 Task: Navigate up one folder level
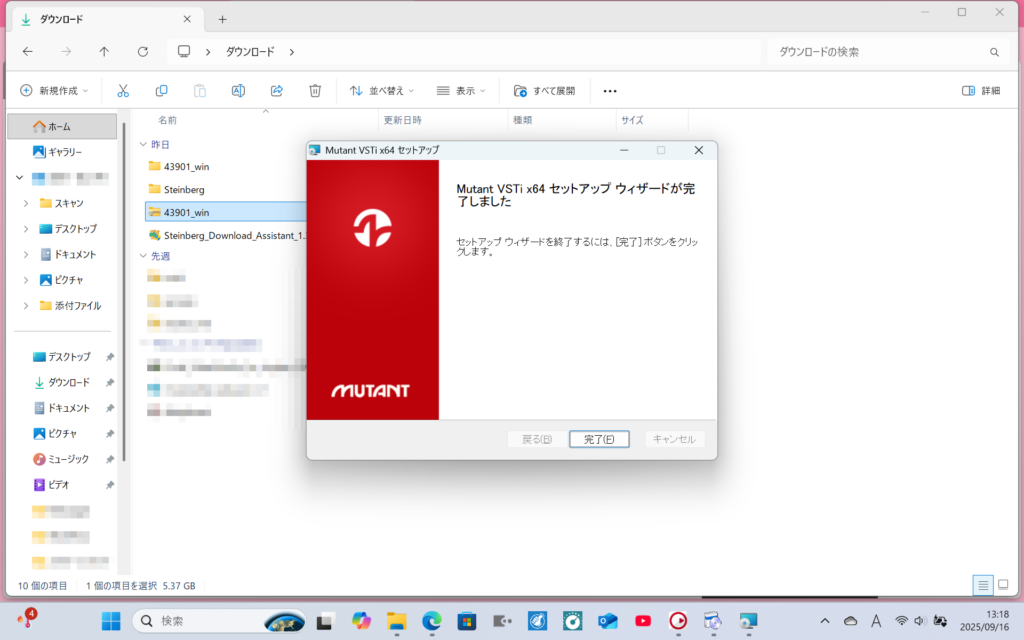tap(104, 51)
